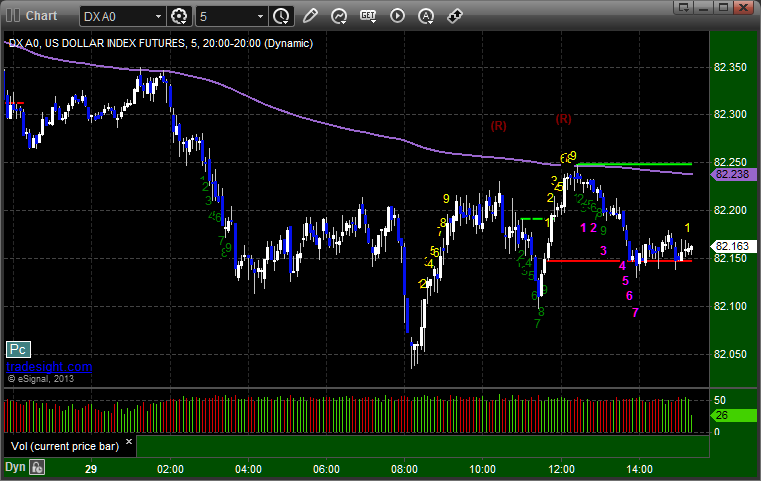Click the 14:00 time axis label
The image size is (761, 481).
(x=639, y=469)
